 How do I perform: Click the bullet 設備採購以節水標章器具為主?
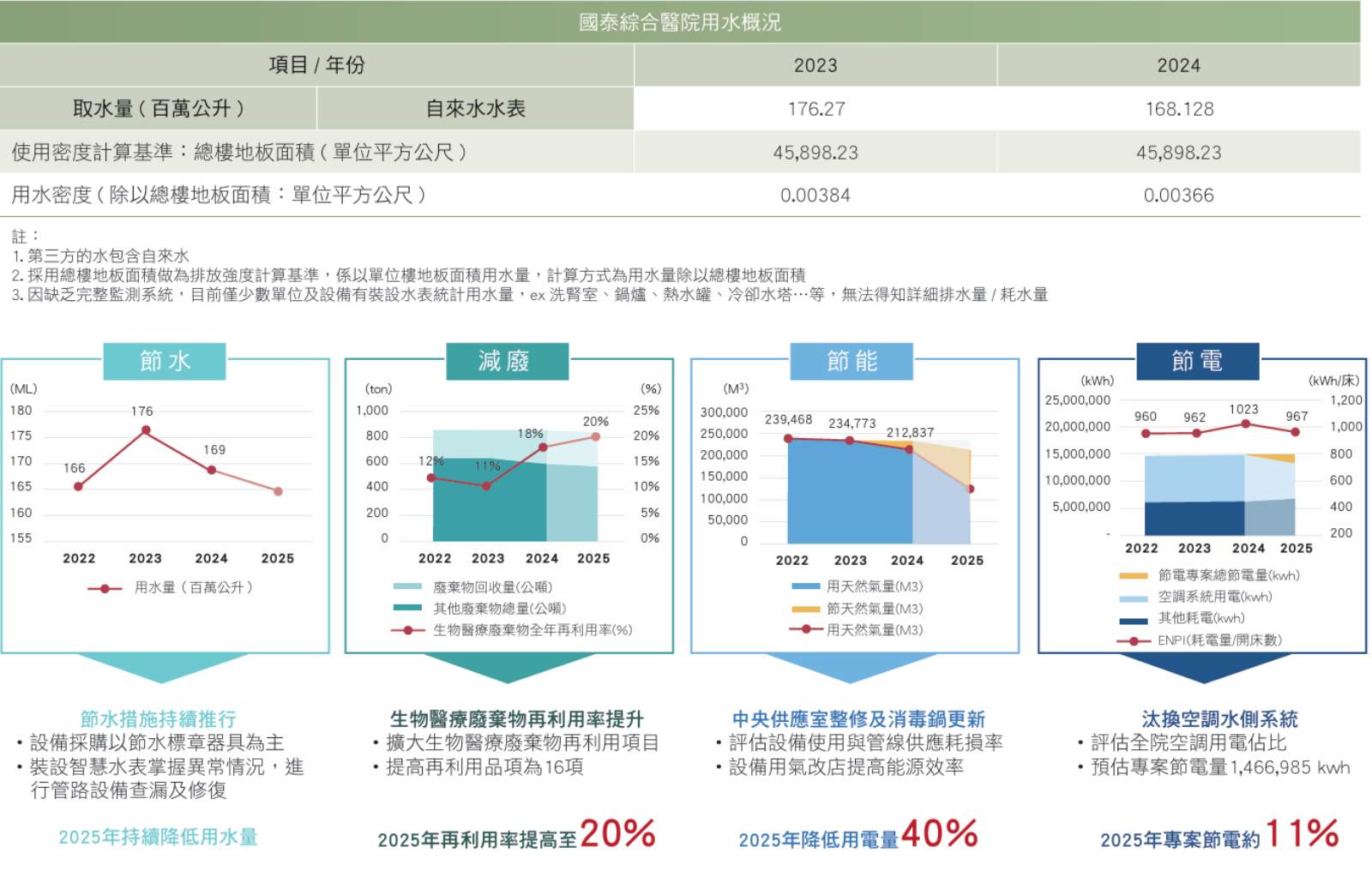151,742
